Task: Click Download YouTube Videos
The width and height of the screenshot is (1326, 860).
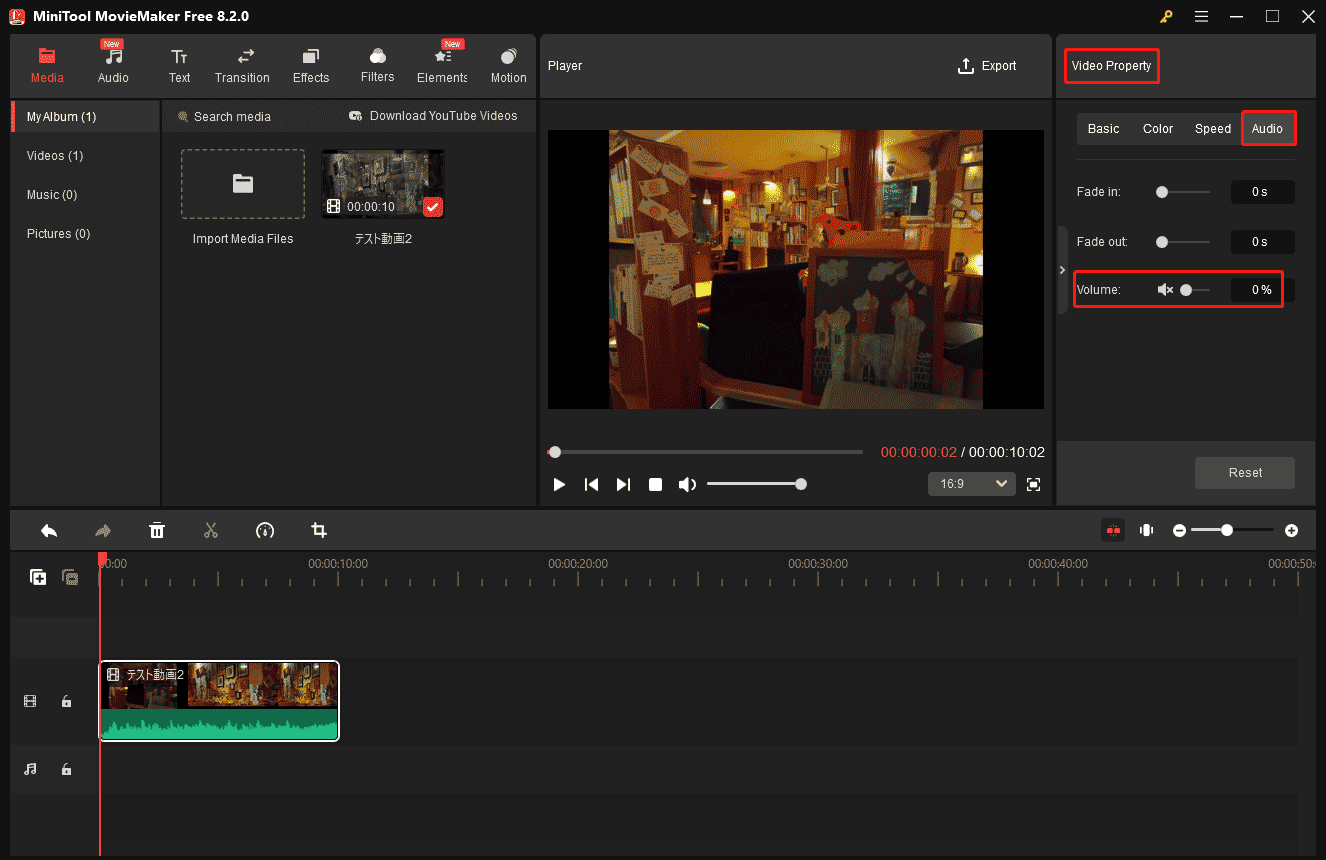Action: [433, 116]
